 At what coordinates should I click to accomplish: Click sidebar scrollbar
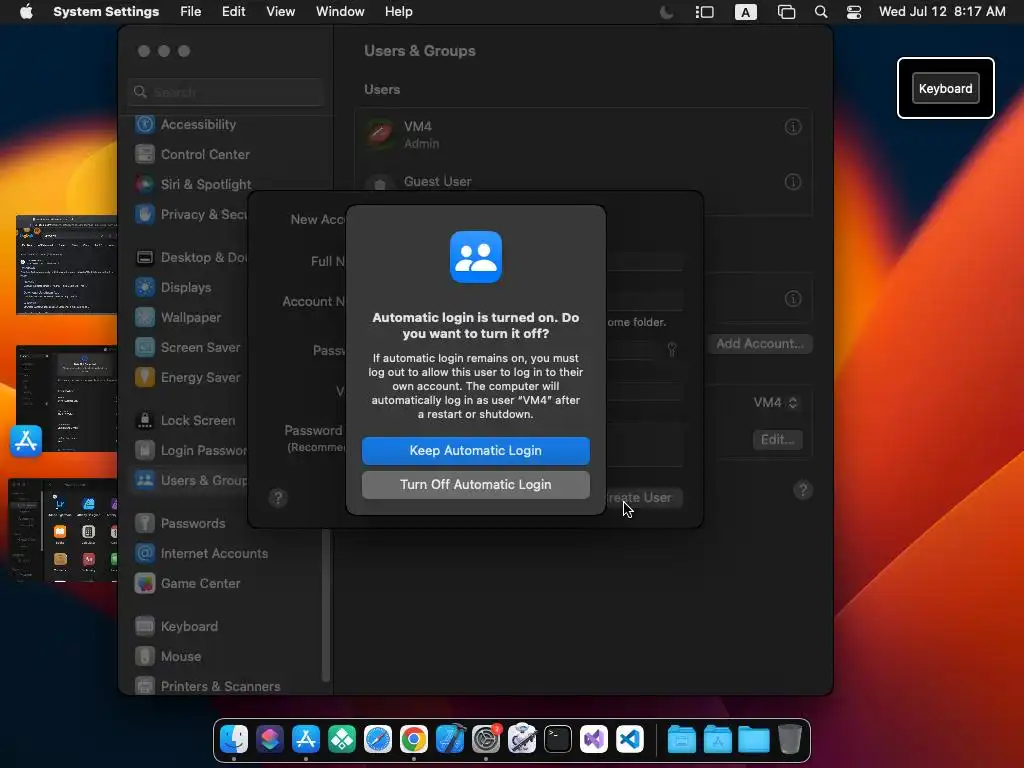click(326, 604)
